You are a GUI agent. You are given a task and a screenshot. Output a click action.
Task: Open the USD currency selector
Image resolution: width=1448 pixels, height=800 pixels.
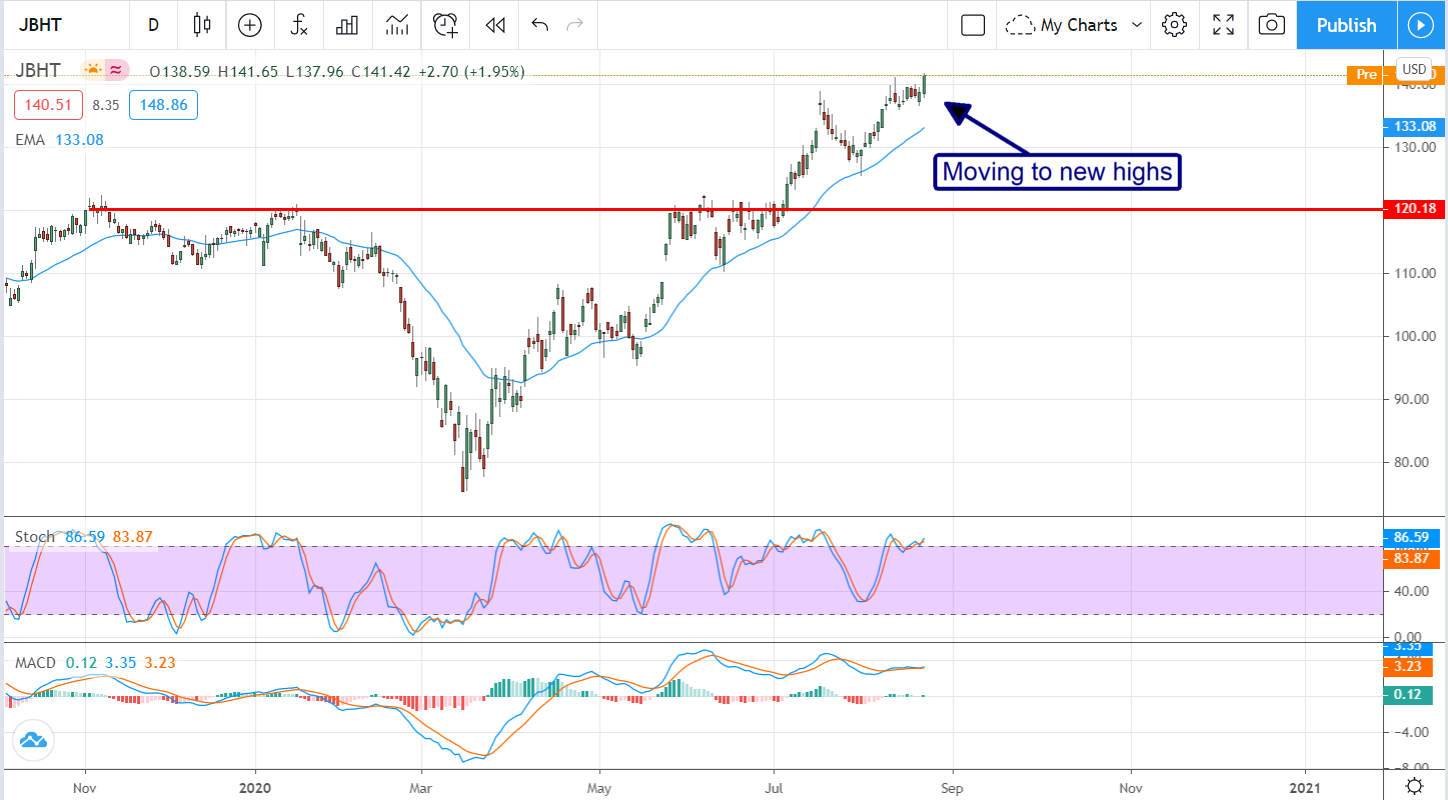1414,68
